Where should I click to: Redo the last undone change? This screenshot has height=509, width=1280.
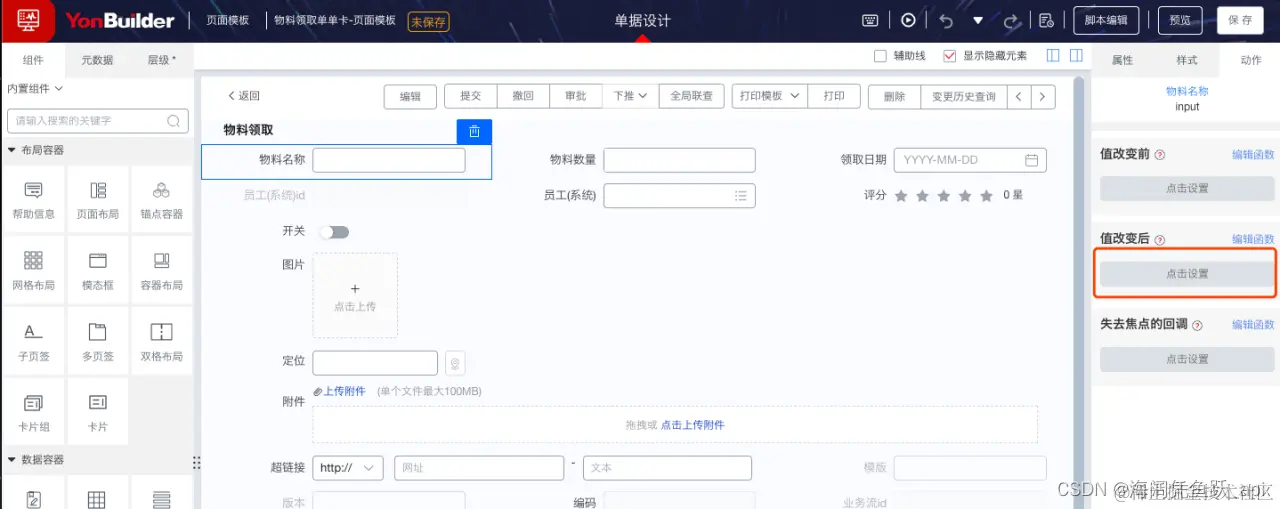pyautogui.click(x=1011, y=20)
